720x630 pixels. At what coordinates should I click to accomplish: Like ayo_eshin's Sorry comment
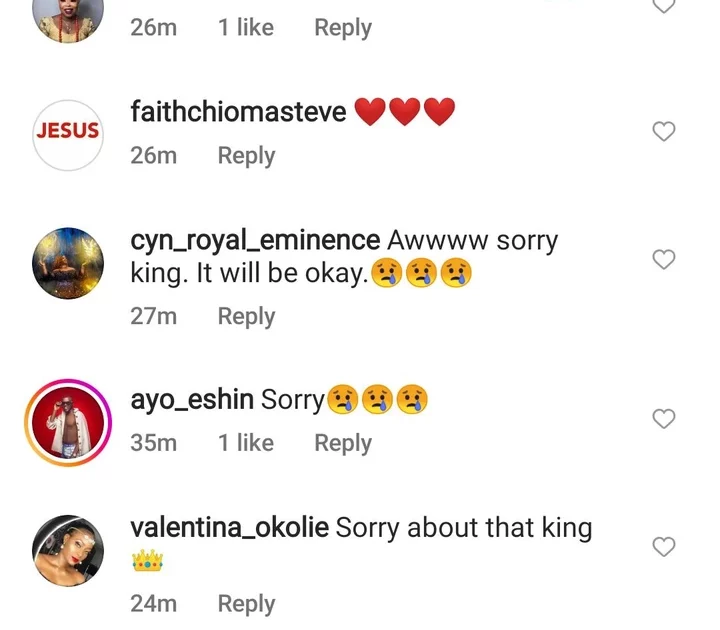tap(664, 419)
